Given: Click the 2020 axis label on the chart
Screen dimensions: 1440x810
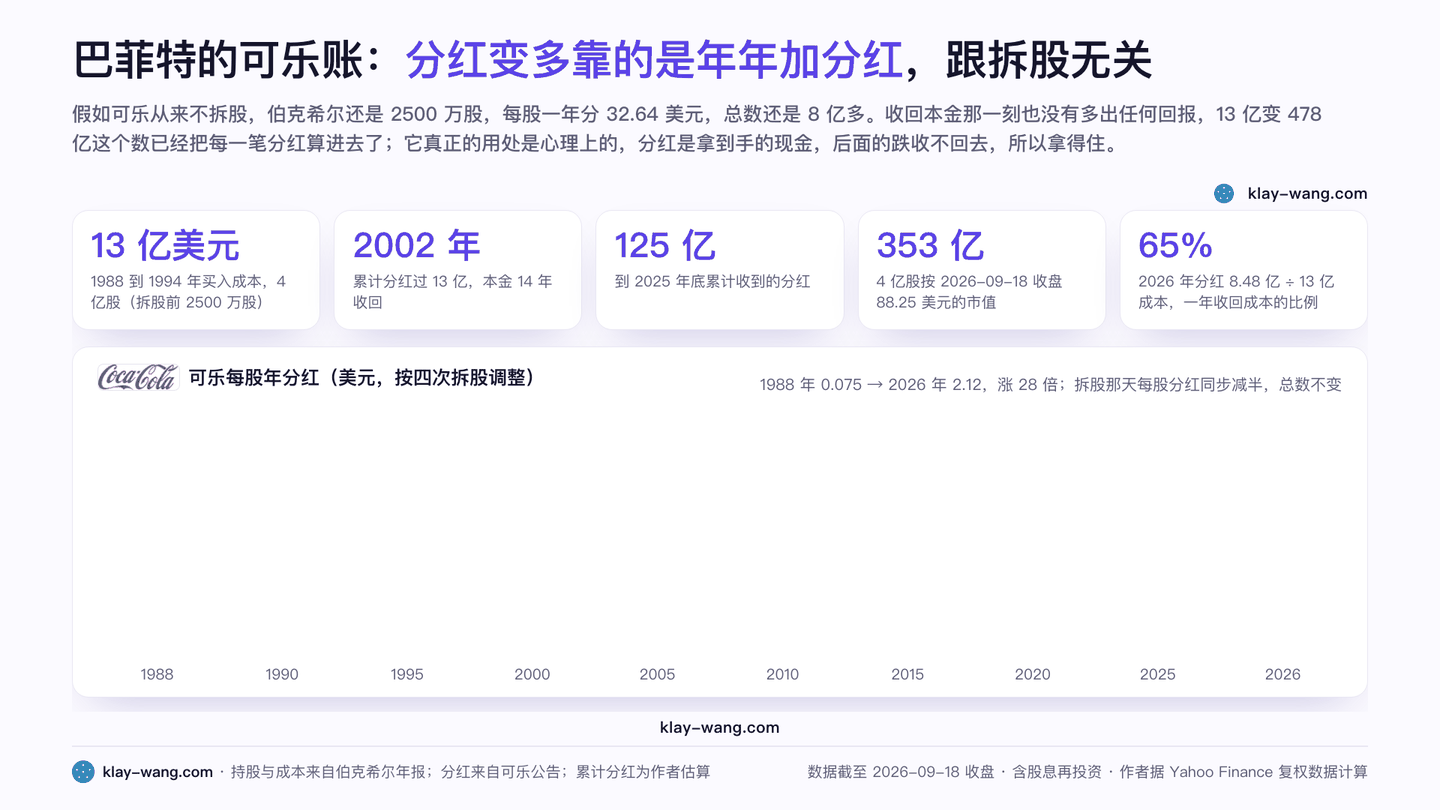Looking at the screenshot, I should pyautogui.click(x=1033, y=674).
